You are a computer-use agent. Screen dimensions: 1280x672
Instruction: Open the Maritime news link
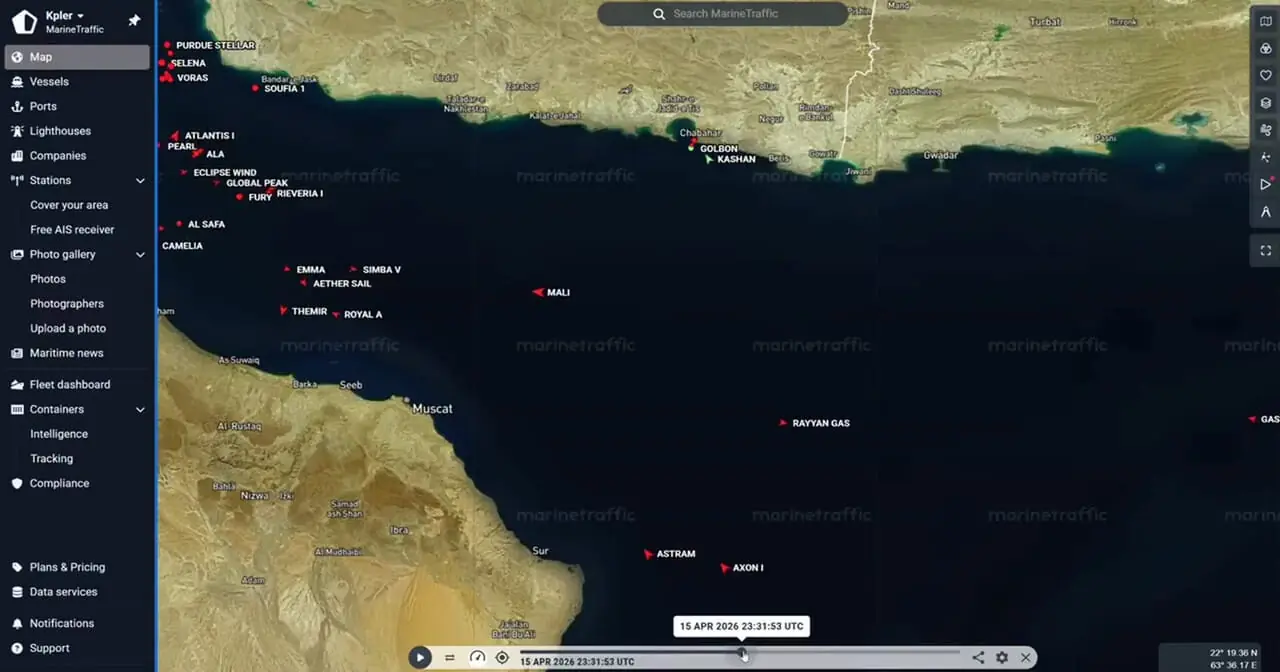pyautogui.click(x=66, y=353)
